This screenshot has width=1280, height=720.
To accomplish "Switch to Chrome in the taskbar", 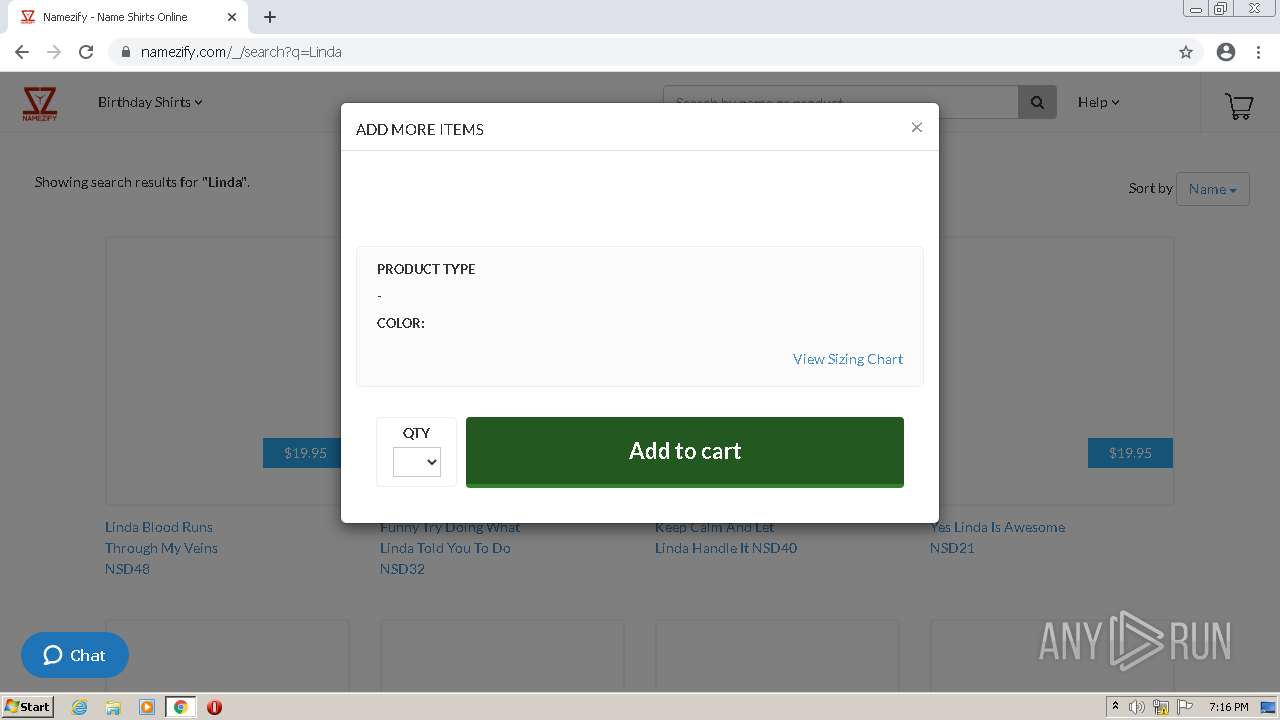I will coord(181,707).
